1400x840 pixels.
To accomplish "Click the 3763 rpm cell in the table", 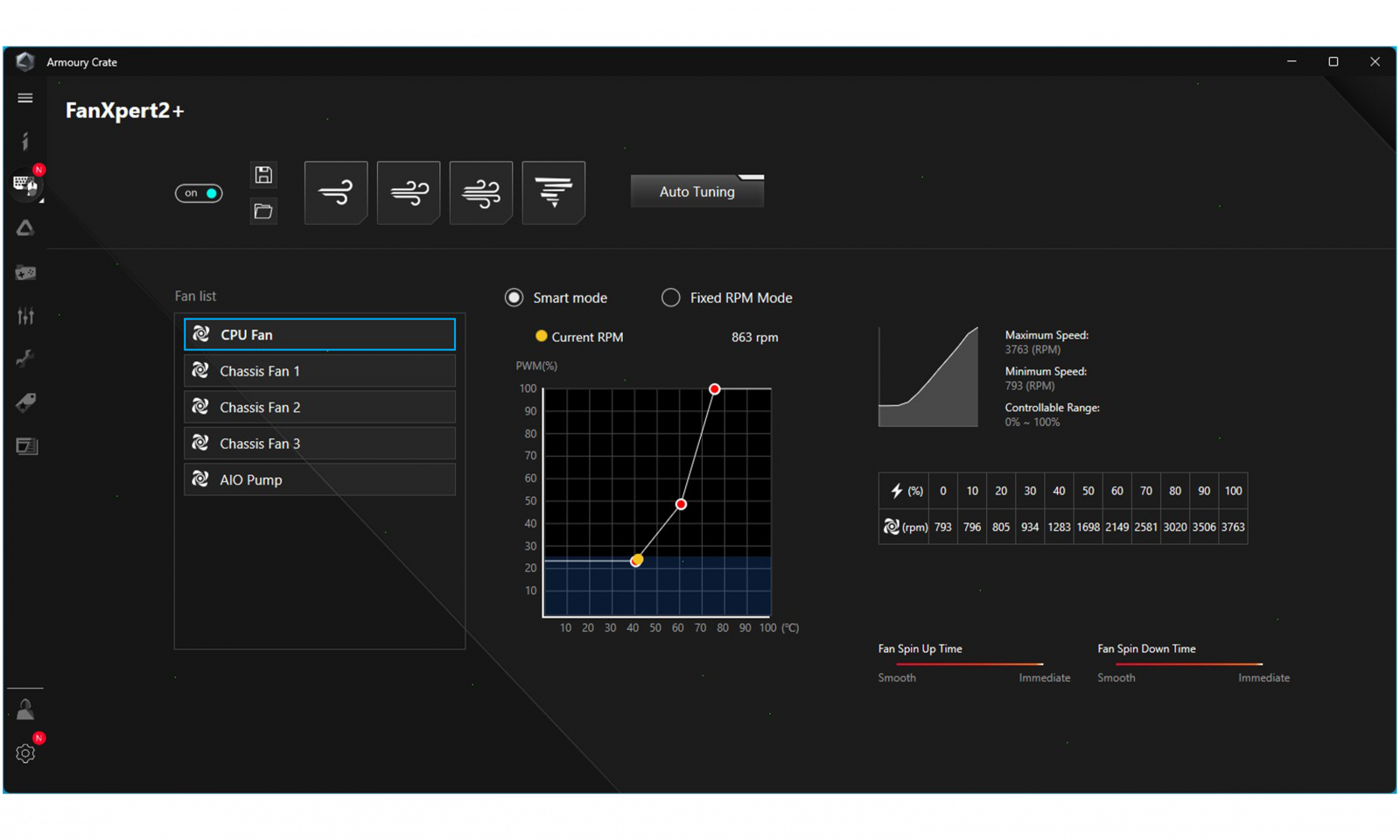I will [x=1233, y=527].
